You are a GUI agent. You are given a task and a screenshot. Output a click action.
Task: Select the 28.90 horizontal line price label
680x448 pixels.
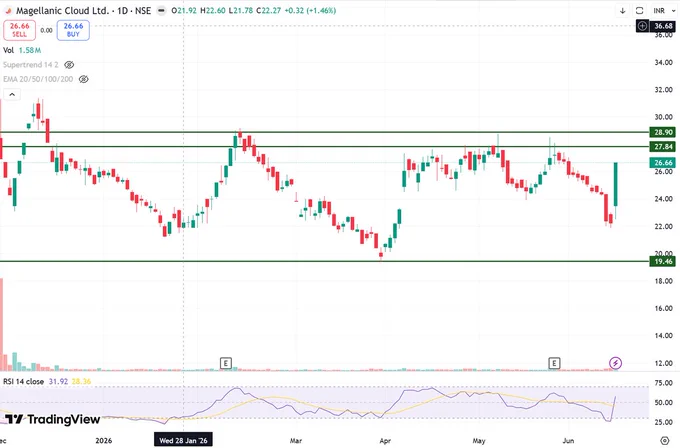[662, 132]
